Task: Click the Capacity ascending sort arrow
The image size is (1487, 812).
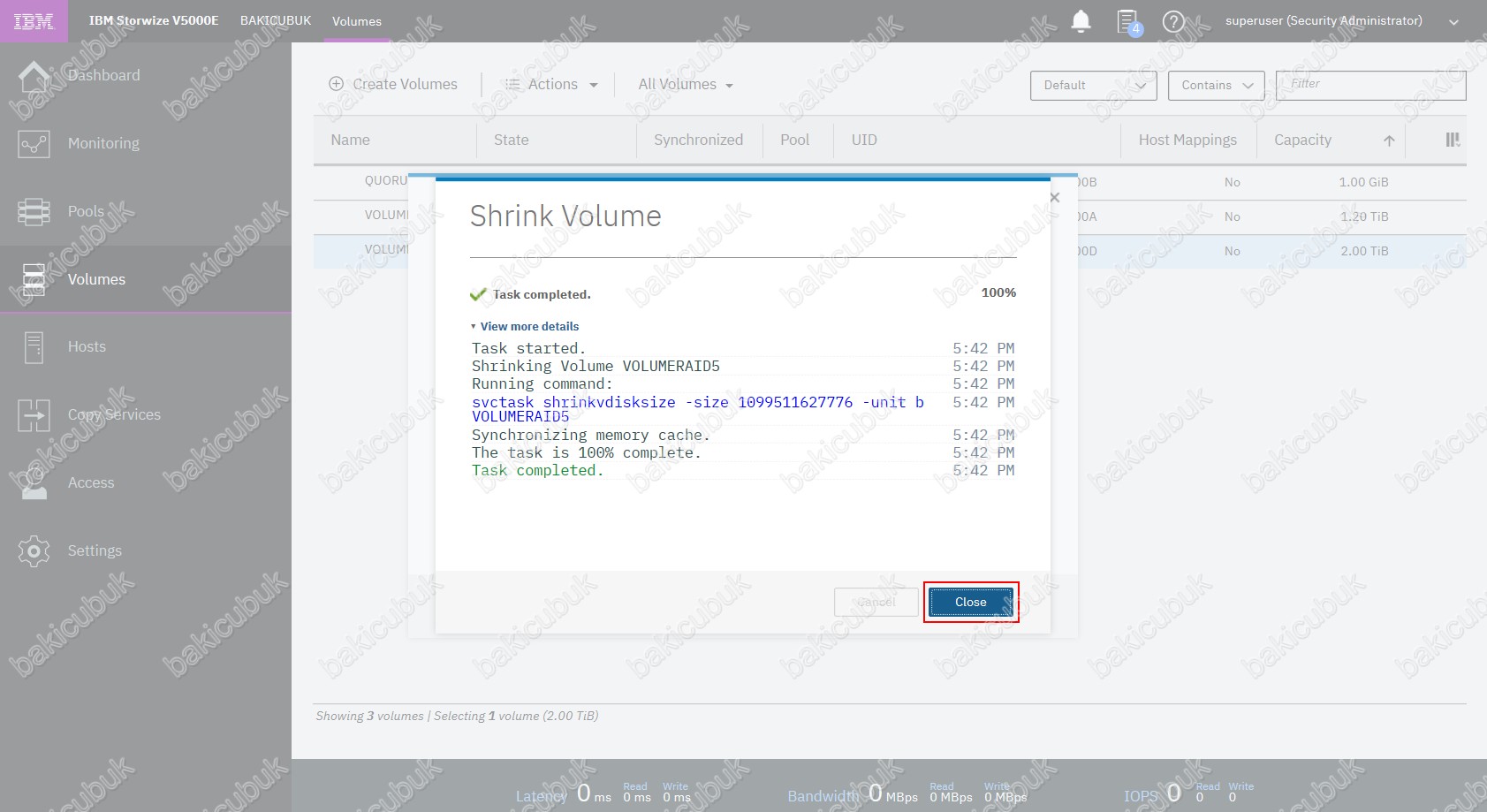Action: 1389,140
